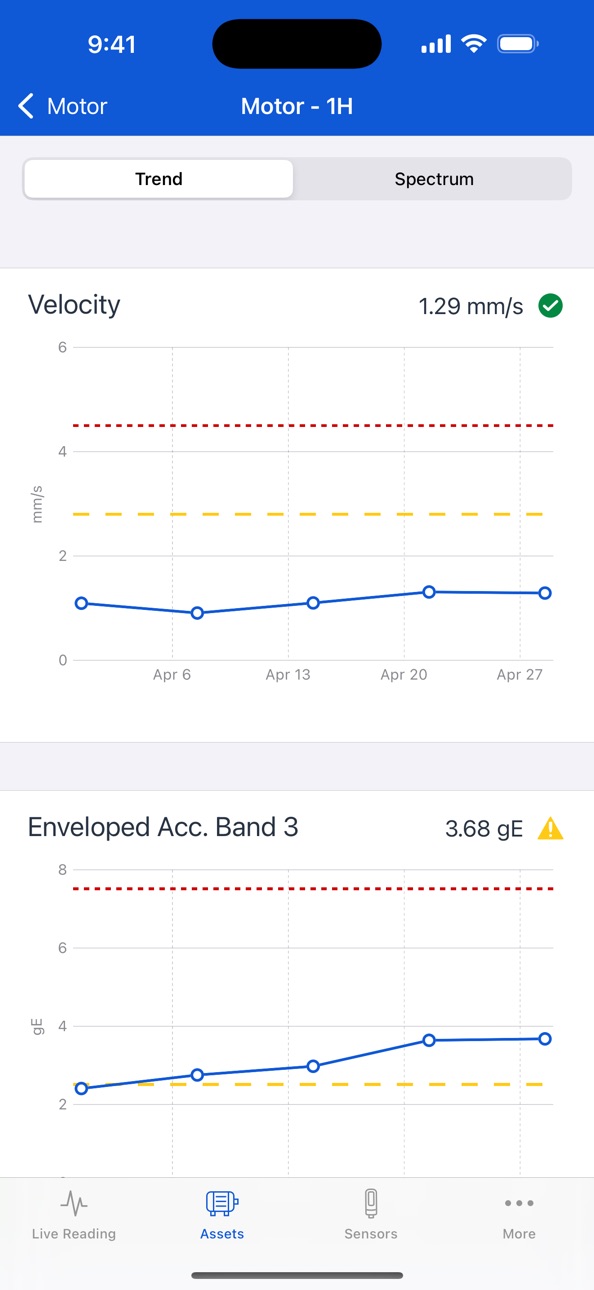The height and width of the screenshot is (1290, 594).
Task: Select the Apr 20 velocity data point
Action: [x=429, y=592]
